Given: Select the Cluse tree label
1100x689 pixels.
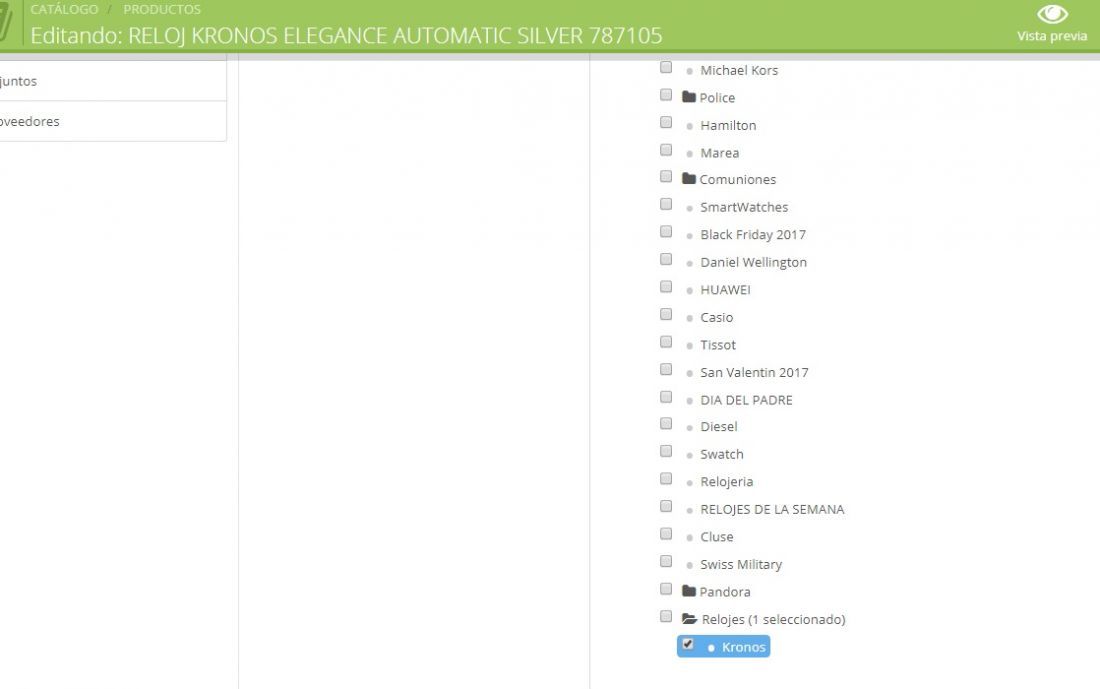Looking at the screenshot, I should pyautogui.click(x=716, y=537).
